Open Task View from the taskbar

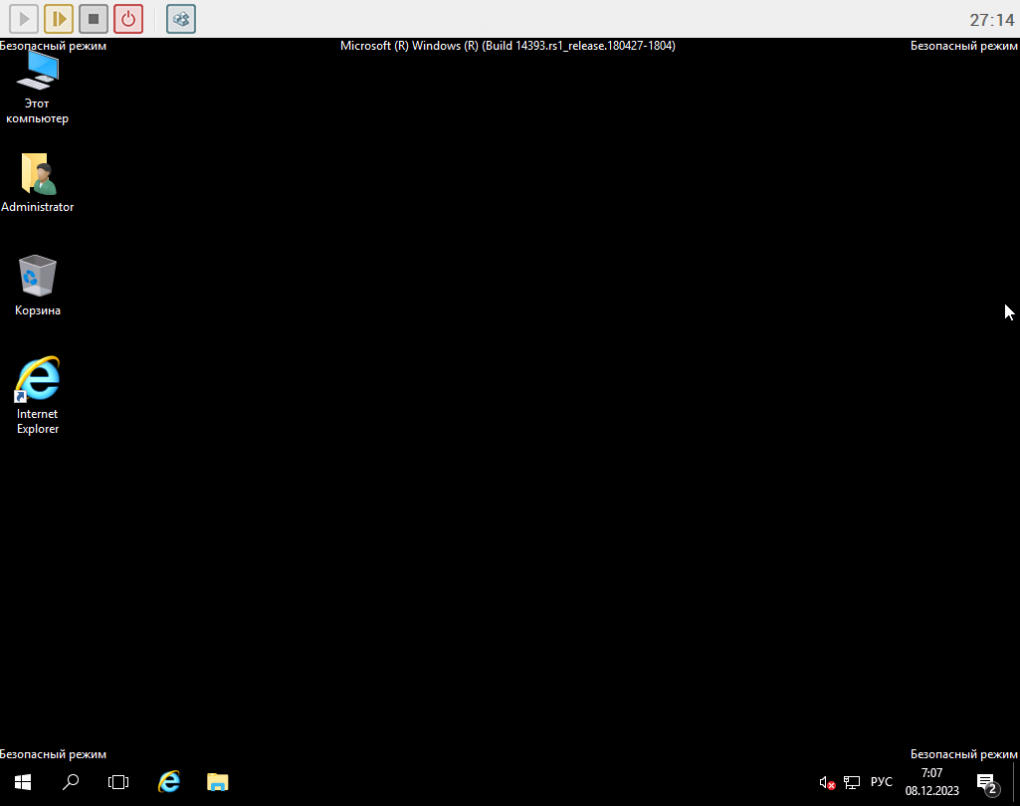click(118, 782)
